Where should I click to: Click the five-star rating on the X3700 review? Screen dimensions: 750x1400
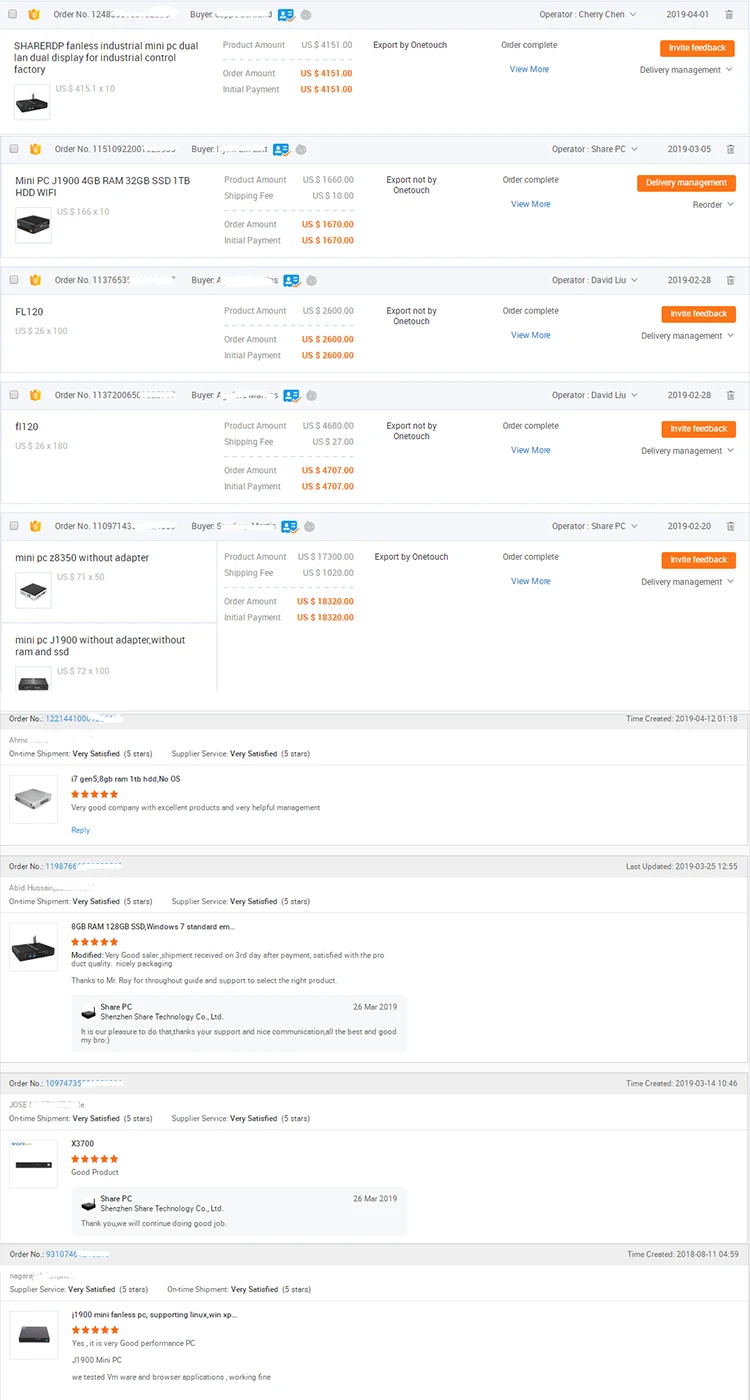[94, 1159]
